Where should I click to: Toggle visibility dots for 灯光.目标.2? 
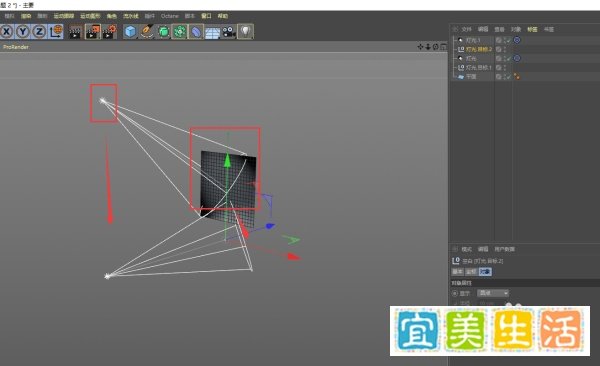click(505, 49)
